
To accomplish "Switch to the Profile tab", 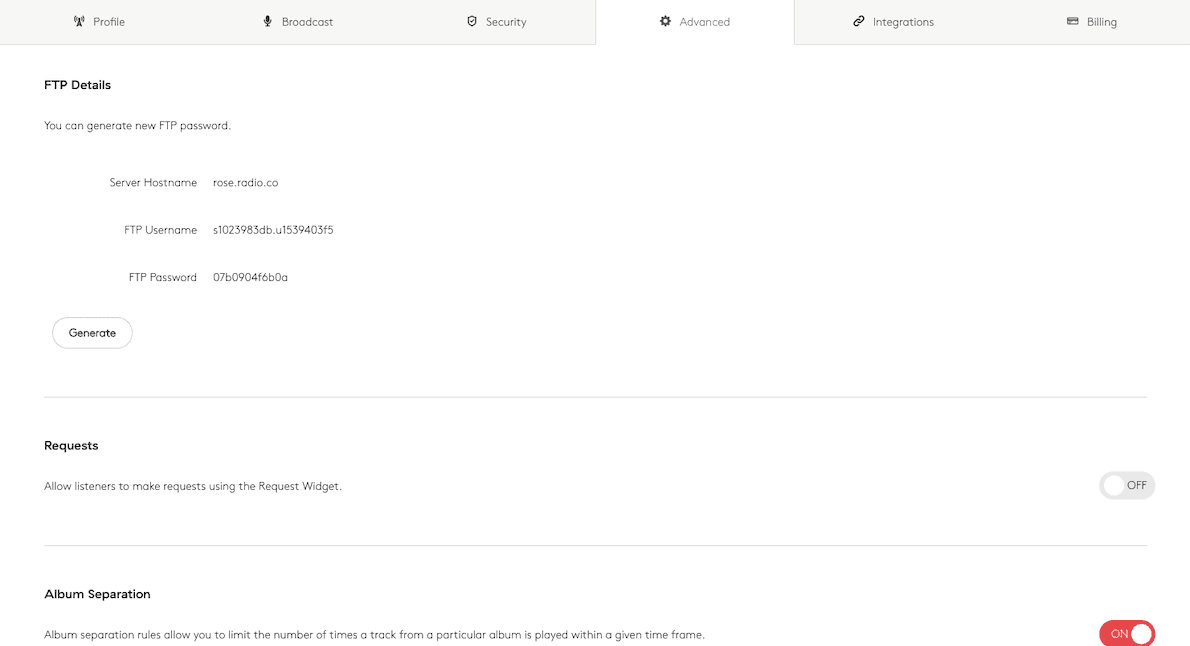I will 109,22.
